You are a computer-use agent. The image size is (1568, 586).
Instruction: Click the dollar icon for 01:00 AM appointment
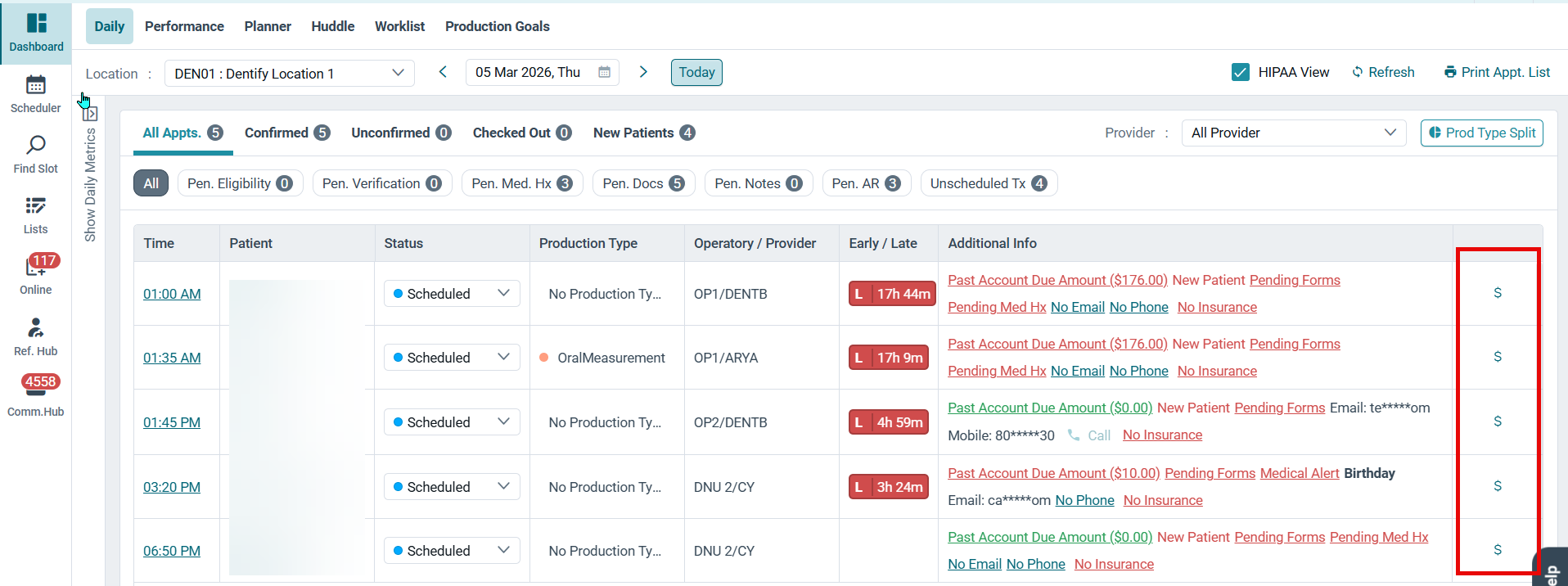1498,293
